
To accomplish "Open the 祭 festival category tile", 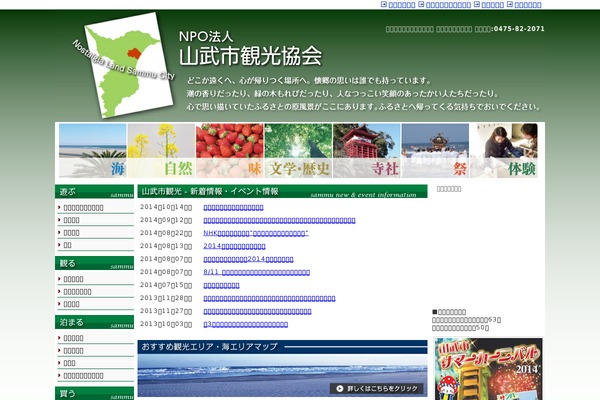I will (x=435, y=150).
